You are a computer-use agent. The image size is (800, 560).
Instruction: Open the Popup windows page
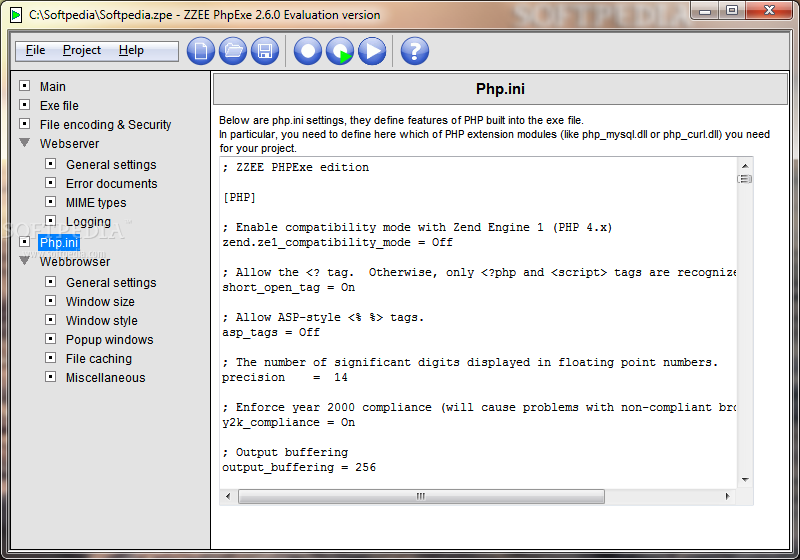tap(110, 340)
